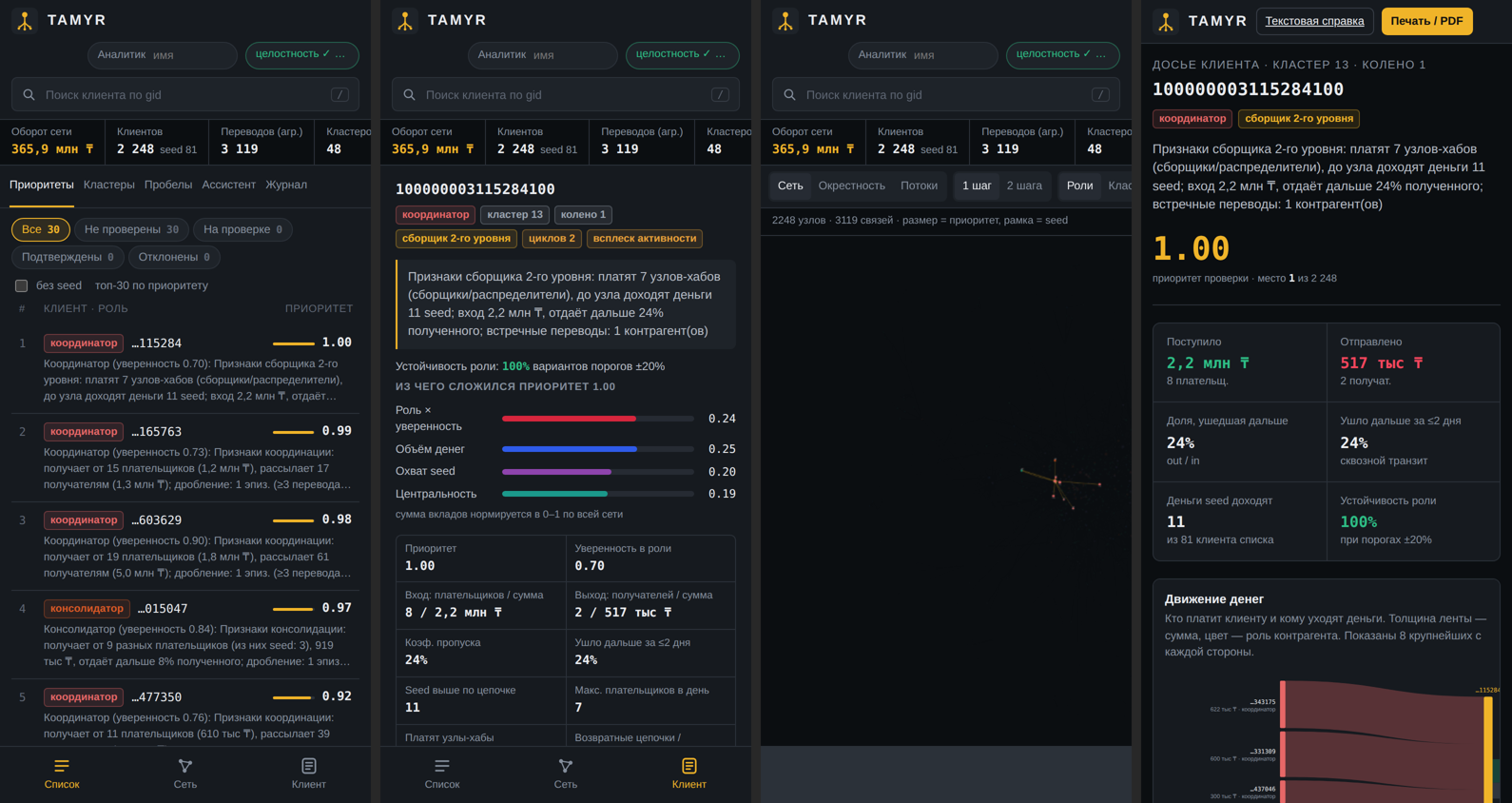The width and height of the screenshot is (1512, 803).
Task: Click the network graph cluster node
Action: click(1056, 482)
